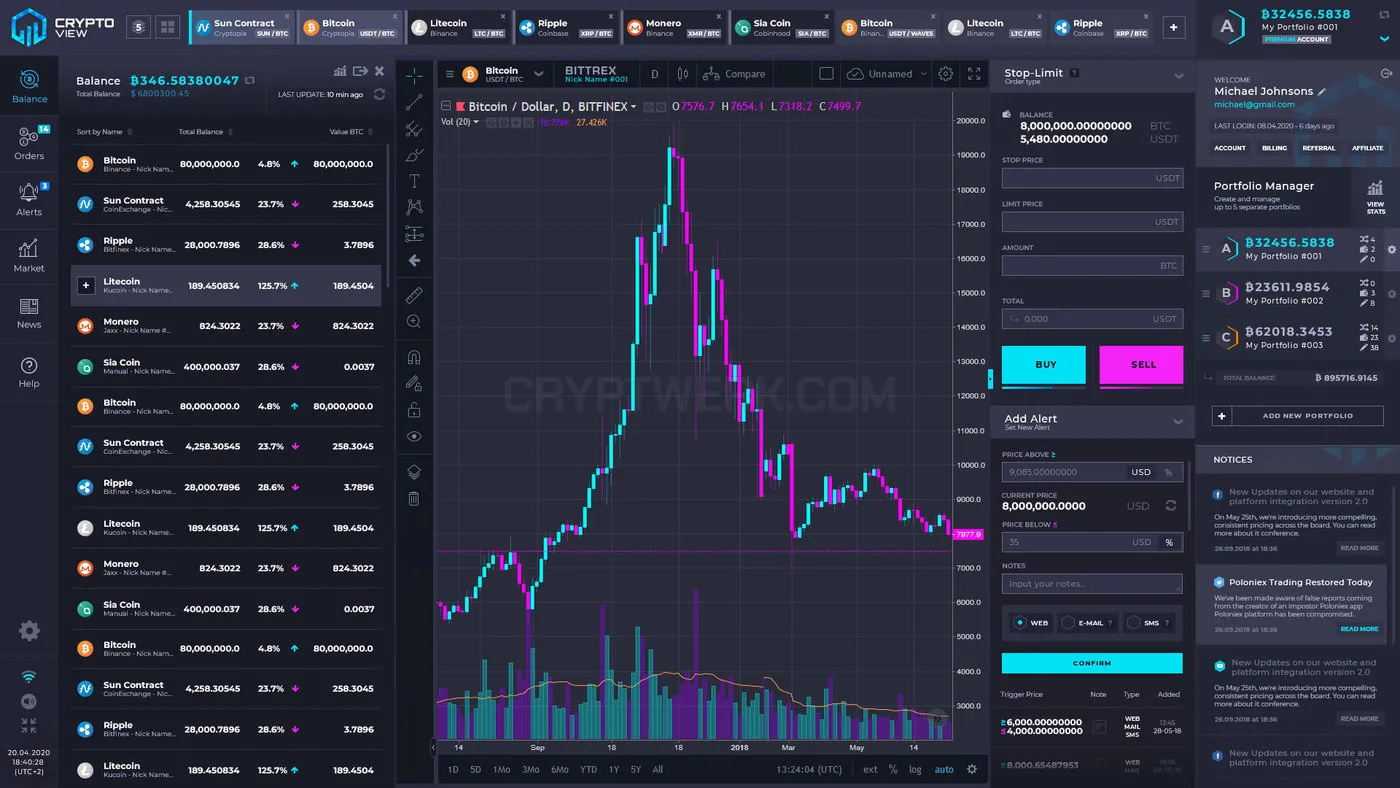This screenshot has width=1400, height=788.
Task: Click the speaker sound icon in sidebar
Action: click(29, 702)
